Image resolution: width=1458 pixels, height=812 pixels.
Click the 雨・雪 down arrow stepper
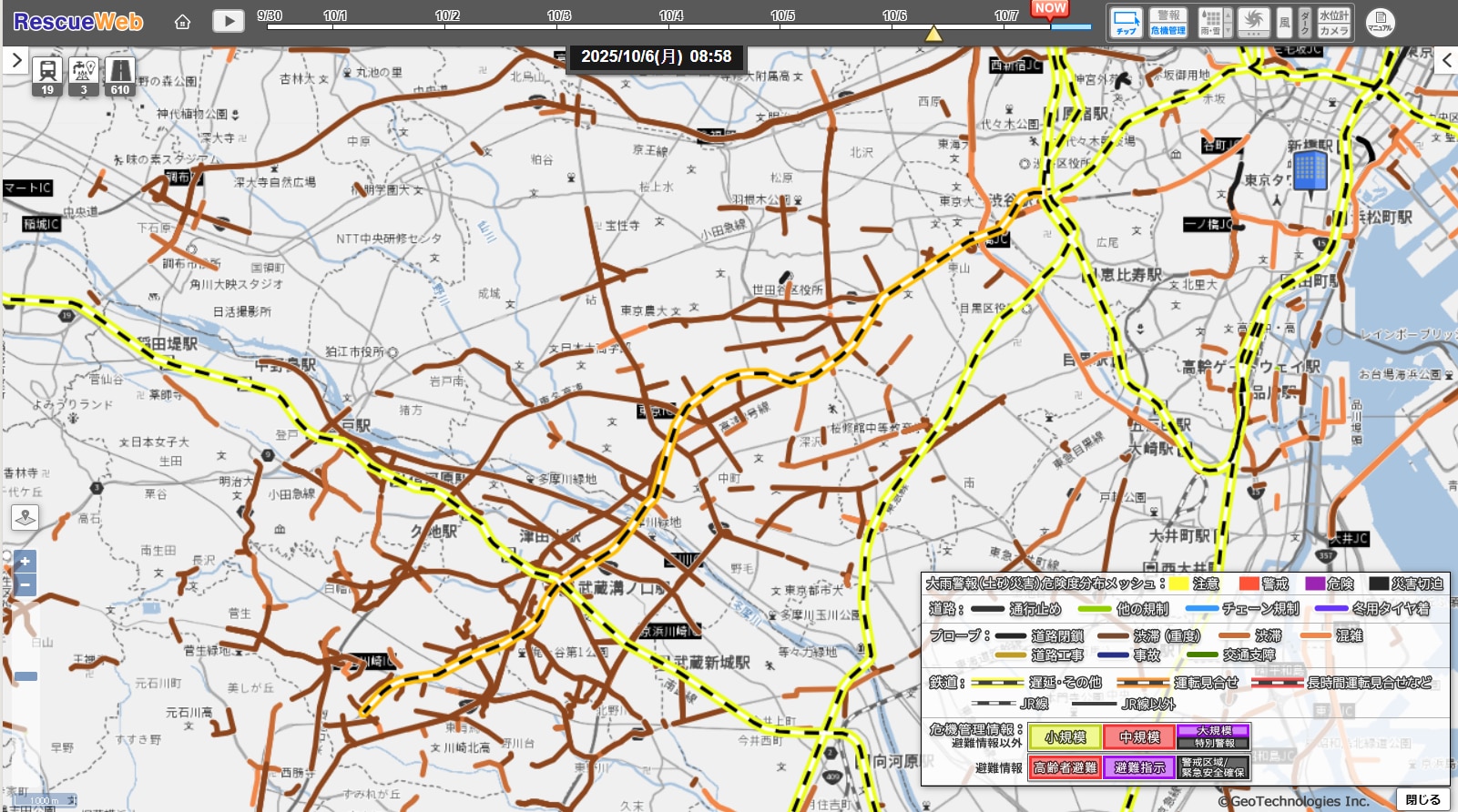click(1228, 31)
